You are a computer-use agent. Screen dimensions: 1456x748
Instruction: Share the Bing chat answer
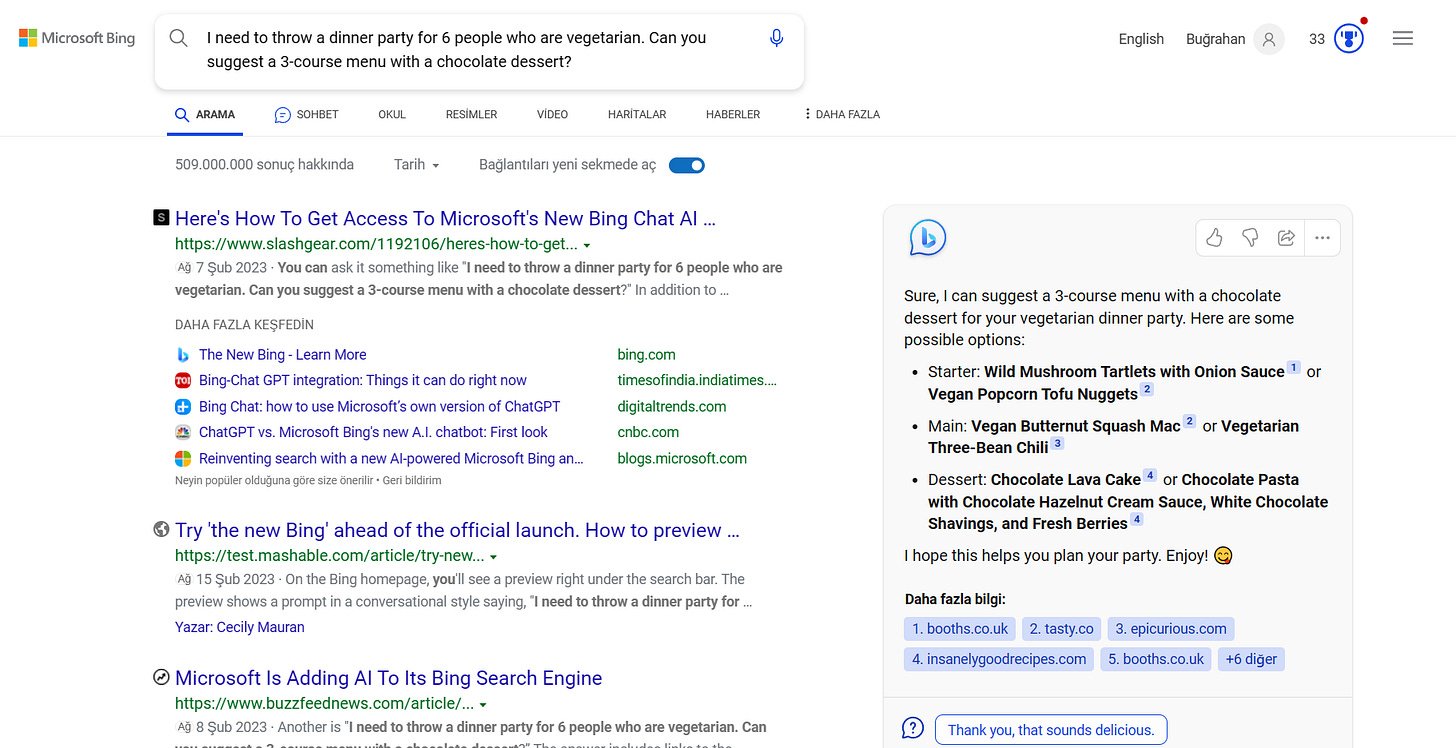[1286, 238]
